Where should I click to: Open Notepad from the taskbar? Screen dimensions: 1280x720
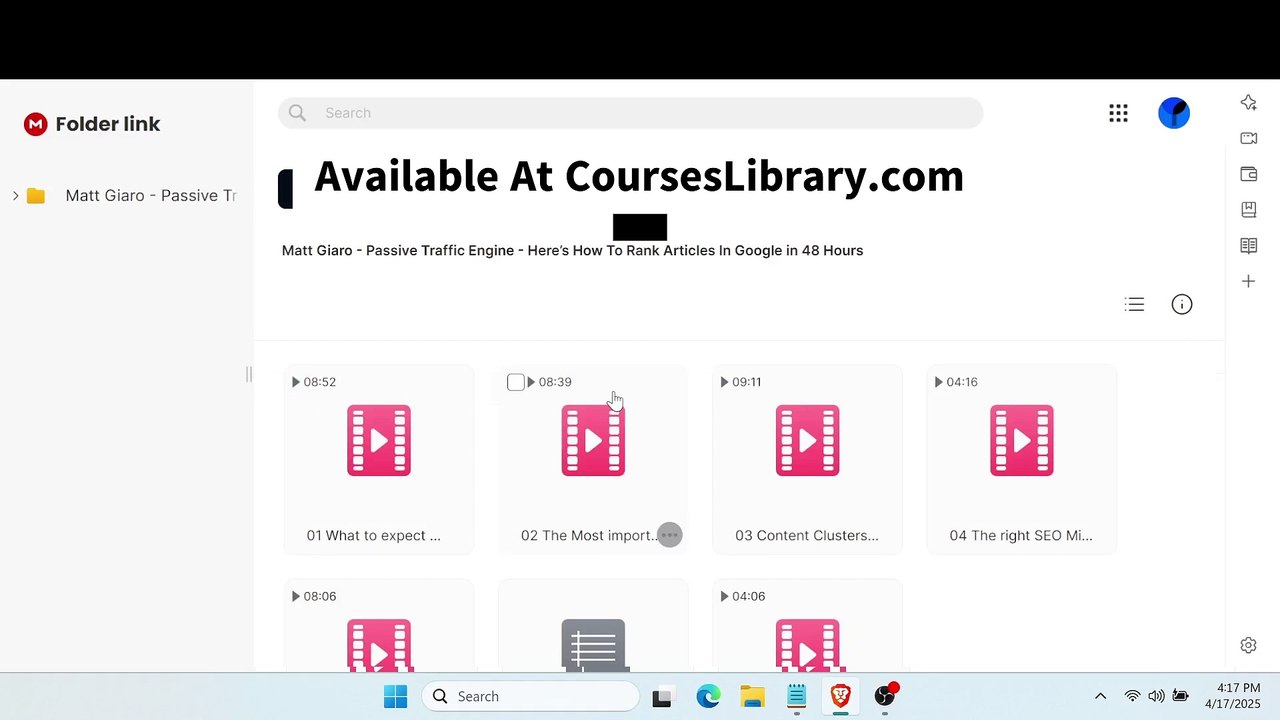click(x=796, y=696)
